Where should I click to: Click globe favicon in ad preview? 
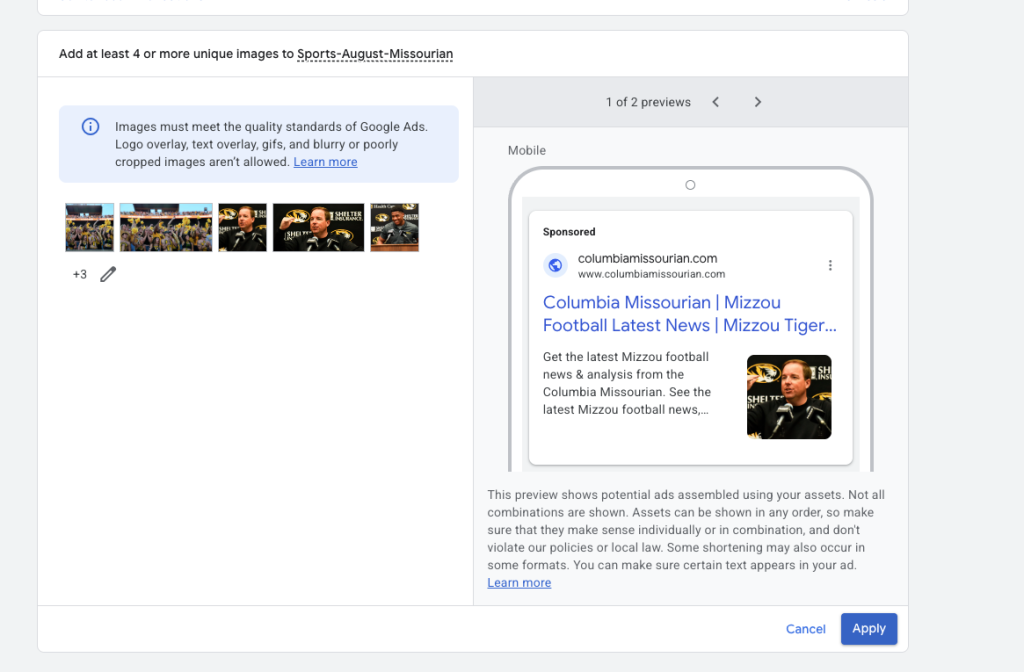[555, 265]
